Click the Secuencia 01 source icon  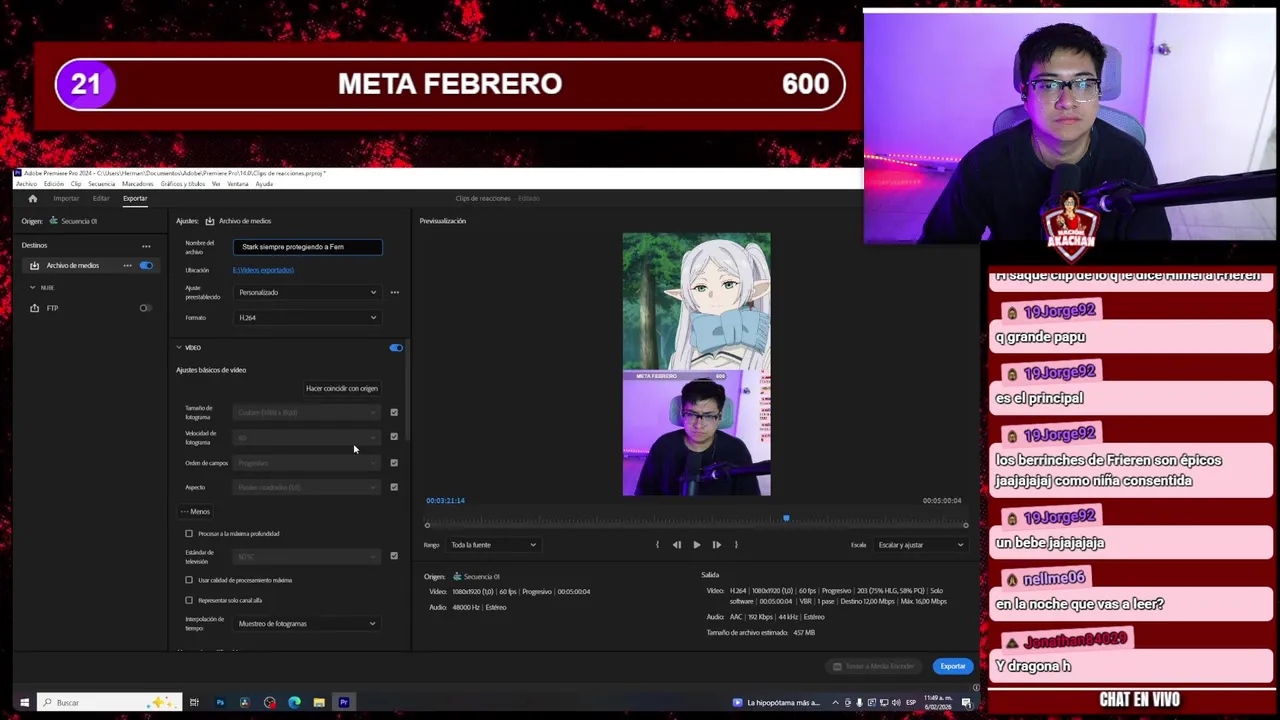pos(53,221)
